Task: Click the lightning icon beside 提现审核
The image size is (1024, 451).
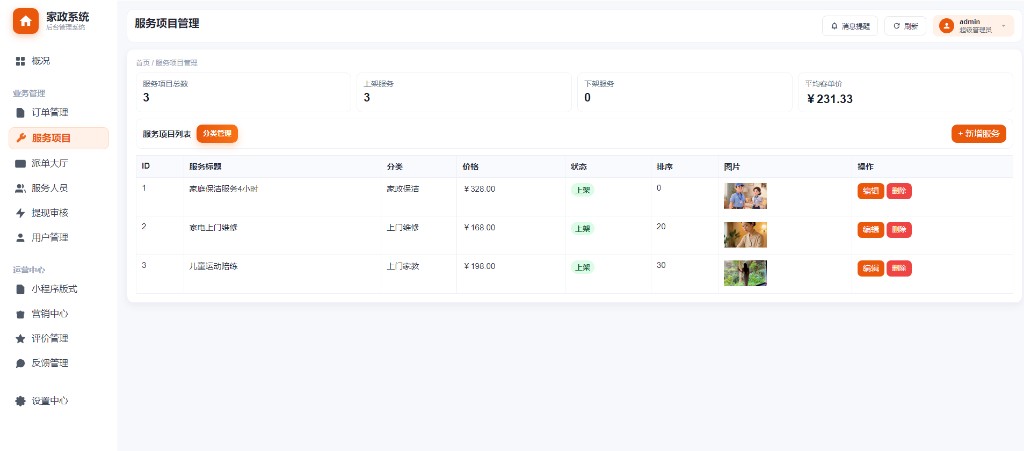Action: click(20, 213)
